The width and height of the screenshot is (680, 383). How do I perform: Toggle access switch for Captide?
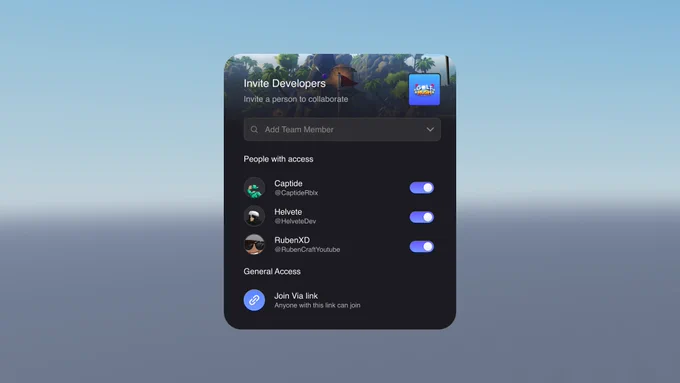click(x=422, y=188)
